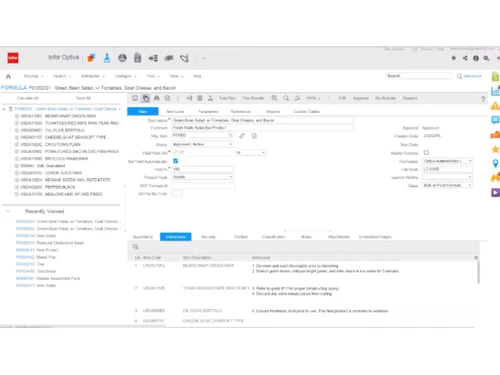This screenshot has height=375, width=500.
Task: Open the blue chat bubble sidebar icon
Action: click(x=495, y=120)
